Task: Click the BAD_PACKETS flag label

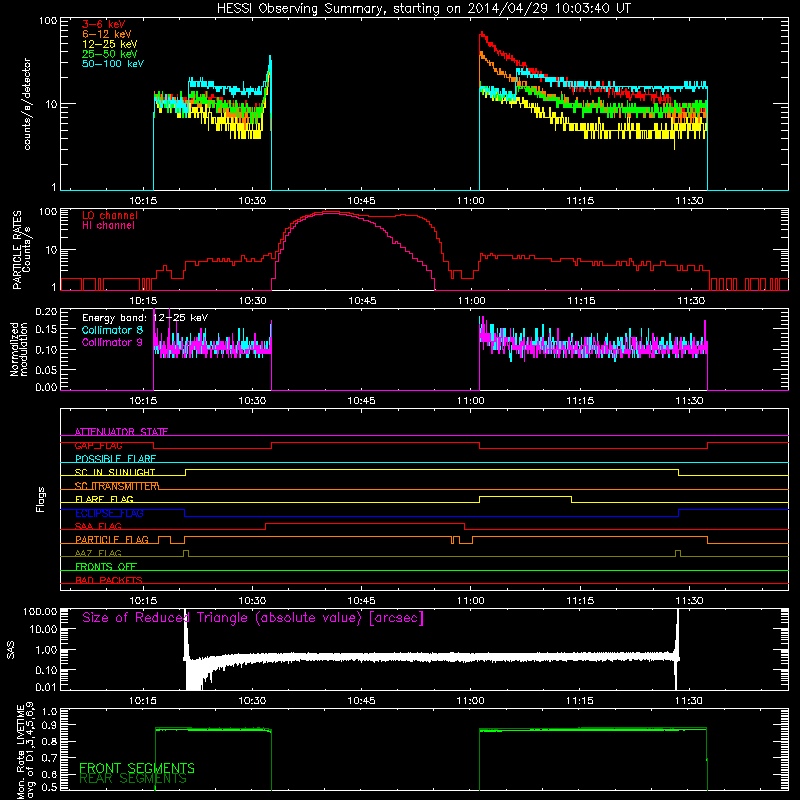Action: 109,580
